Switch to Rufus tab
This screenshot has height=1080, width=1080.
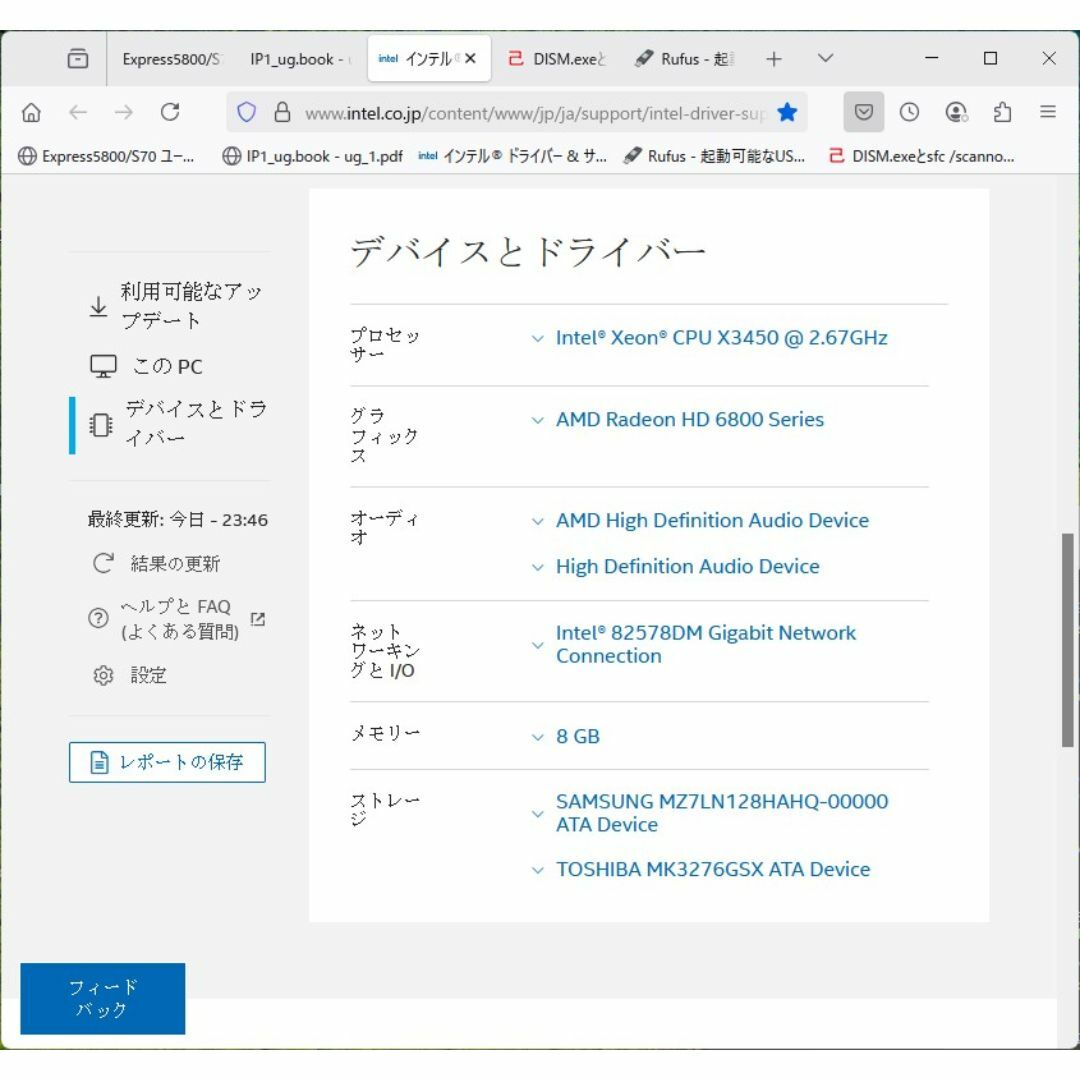pyautogui.click(x=684, y=59)
